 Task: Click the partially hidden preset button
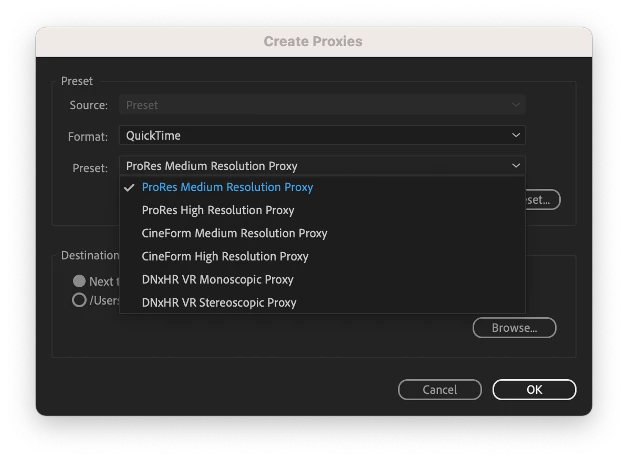[543, 199]
